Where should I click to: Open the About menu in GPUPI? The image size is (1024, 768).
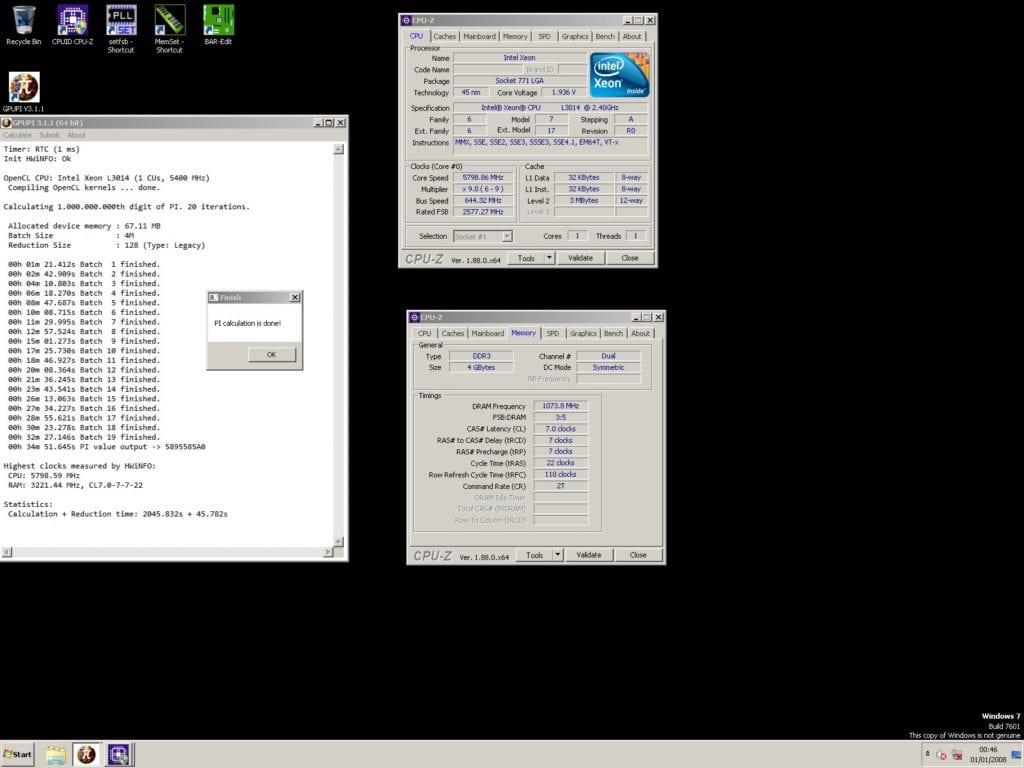[76, 135]
